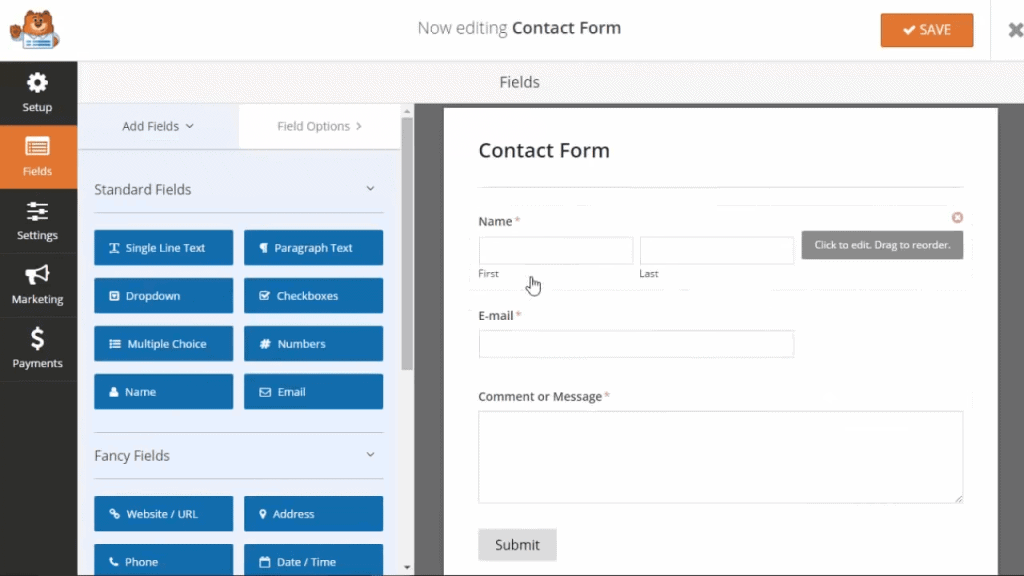Switch to the Add Fields tab
Image resolution: width=1024 pixels, height=576 pixels.
pyautogui.click(x=158, y=126)
